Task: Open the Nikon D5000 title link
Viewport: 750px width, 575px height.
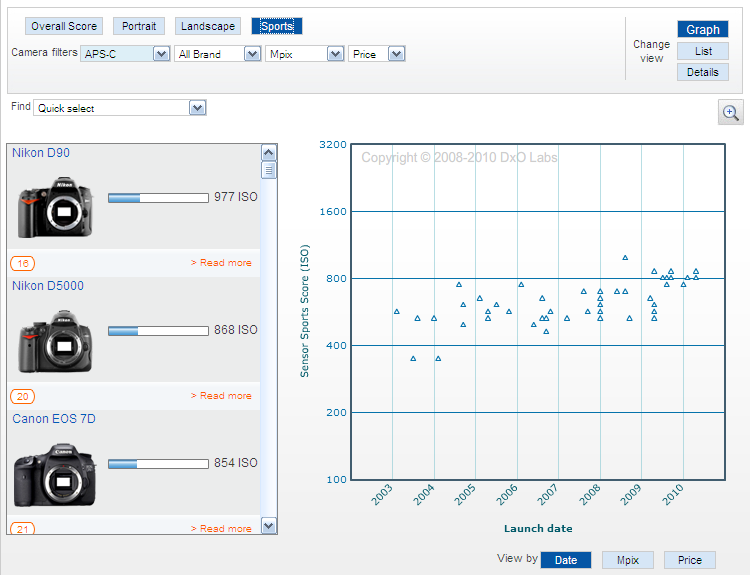Action: [48, 286]
